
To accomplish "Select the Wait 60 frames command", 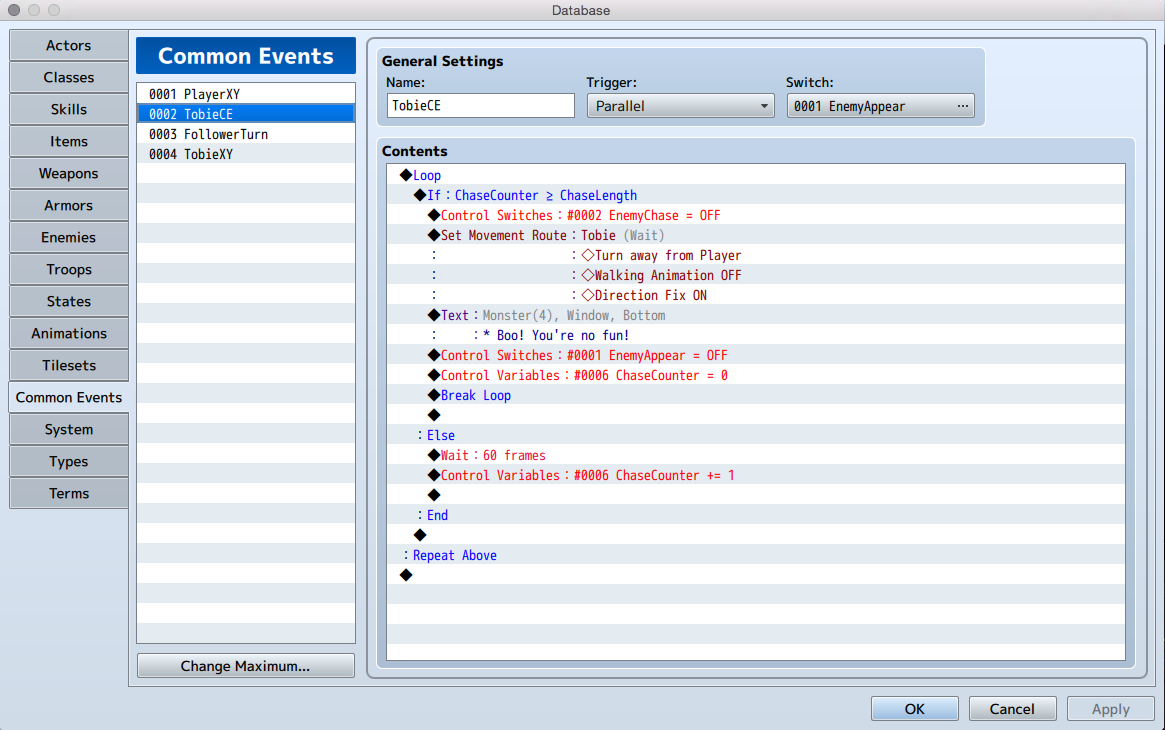I will (x=756, y=456).
